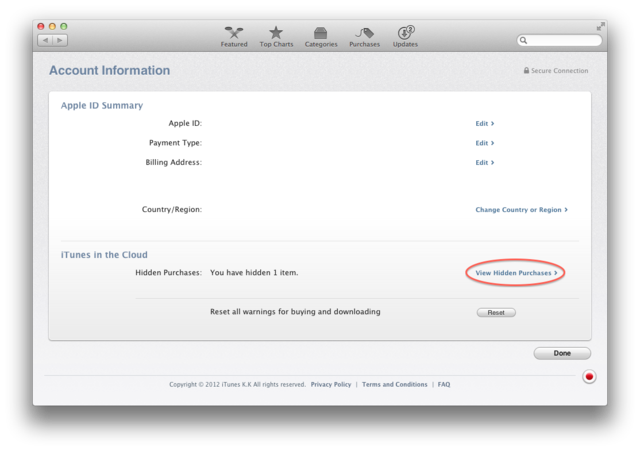Go back with the left arrow button
The height and width of the screenshot is (451, 640).
point(45,40)
